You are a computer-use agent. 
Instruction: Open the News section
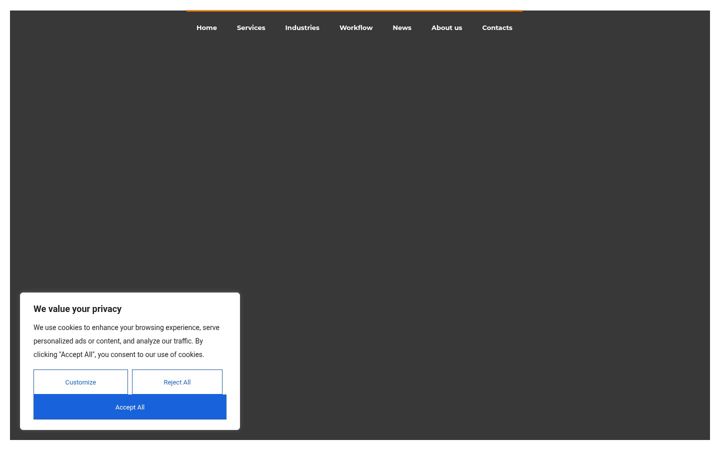pyautogui.click(x=402, y=28)
